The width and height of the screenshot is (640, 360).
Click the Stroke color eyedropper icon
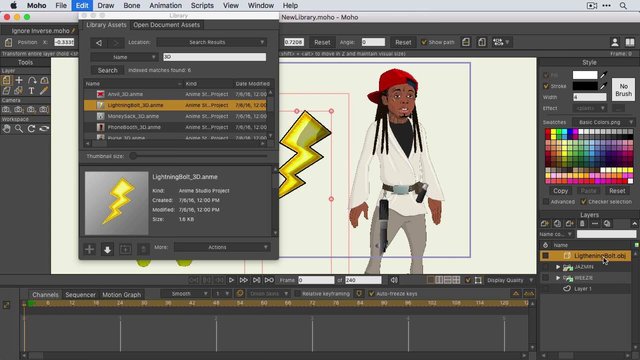pos(604,86)
